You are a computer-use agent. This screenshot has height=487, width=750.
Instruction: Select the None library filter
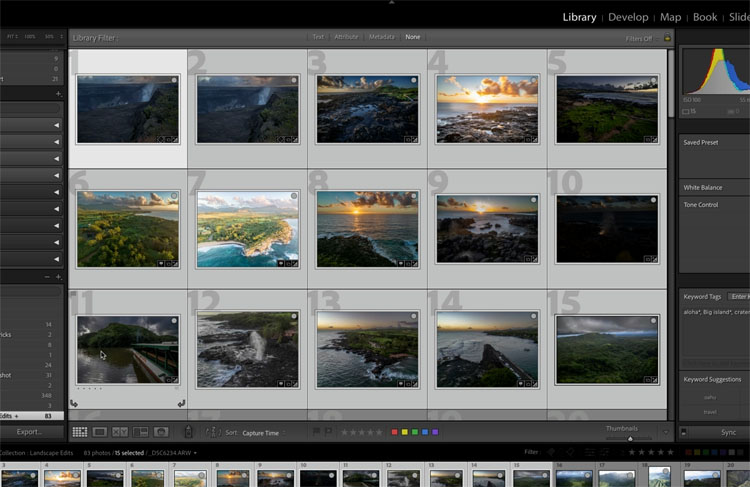[412, 37]
